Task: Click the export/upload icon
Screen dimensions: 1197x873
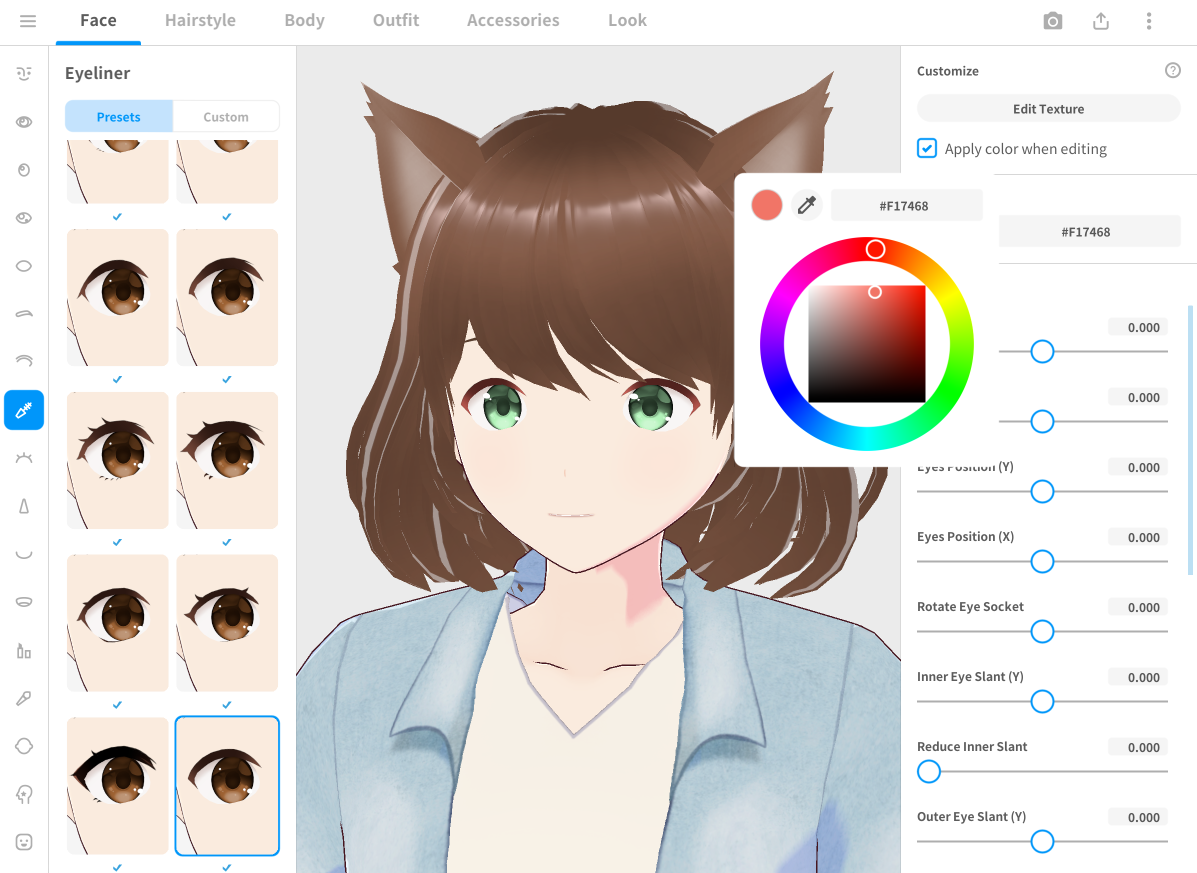Action: 1101,21
